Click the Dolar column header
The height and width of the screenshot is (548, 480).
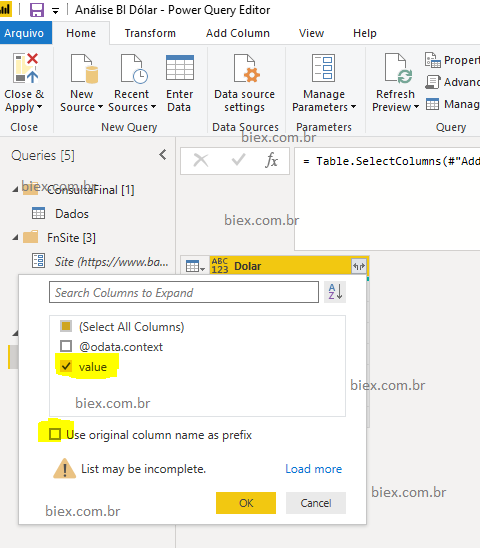click(289, 266)
